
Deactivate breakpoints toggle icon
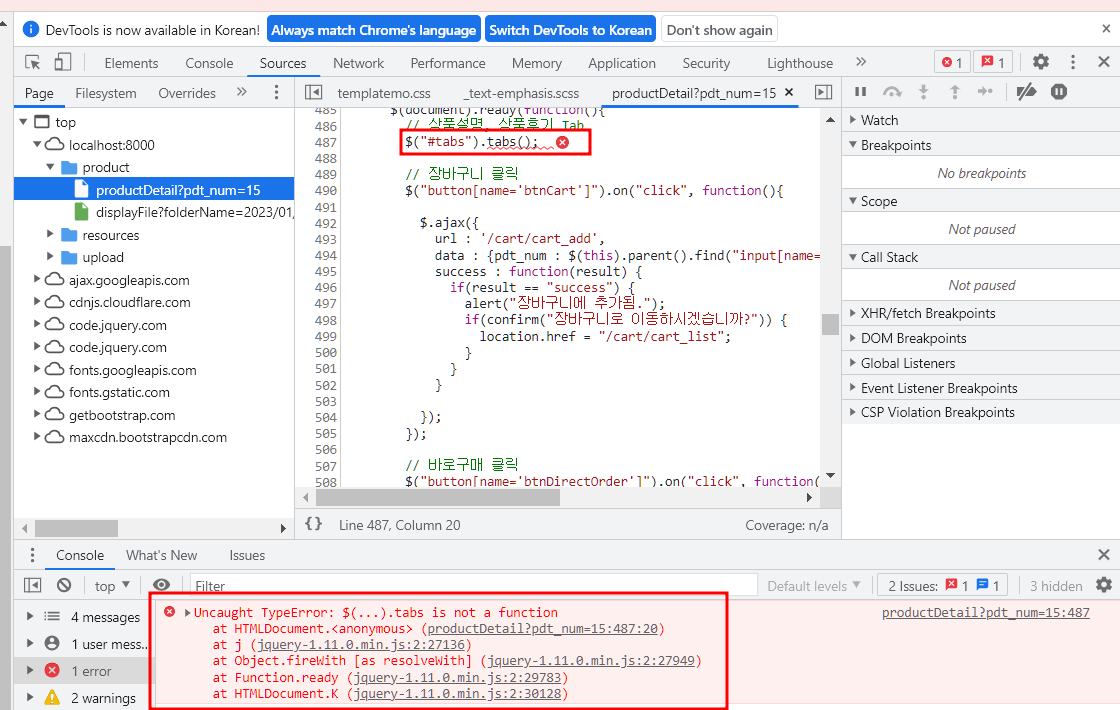[x=1026, y=91]
